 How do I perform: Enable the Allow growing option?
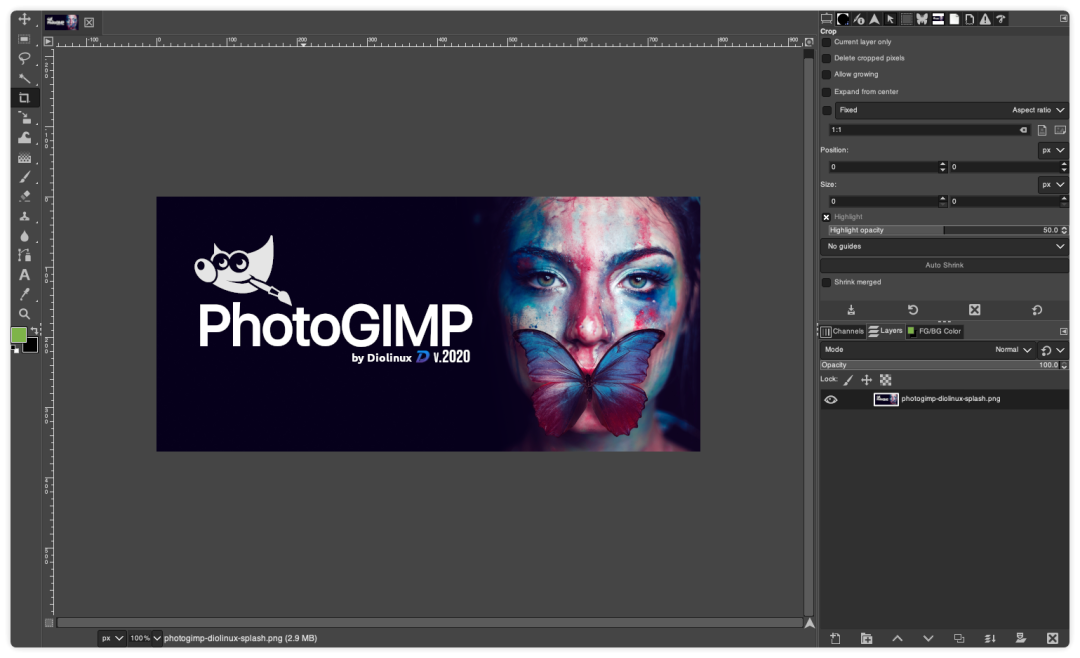tap(827, 74)
